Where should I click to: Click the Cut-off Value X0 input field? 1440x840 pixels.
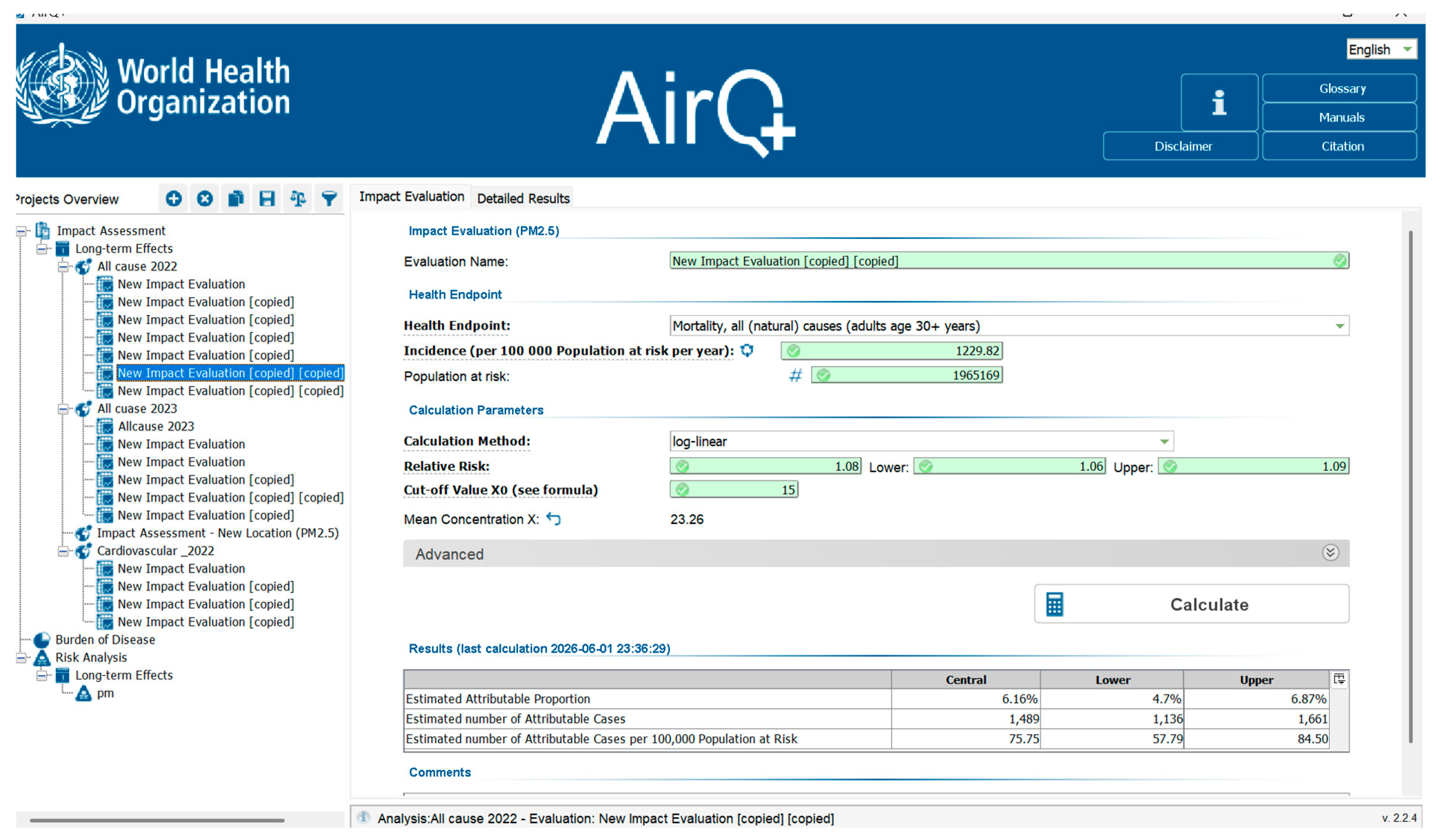click(x=734, y=490)
